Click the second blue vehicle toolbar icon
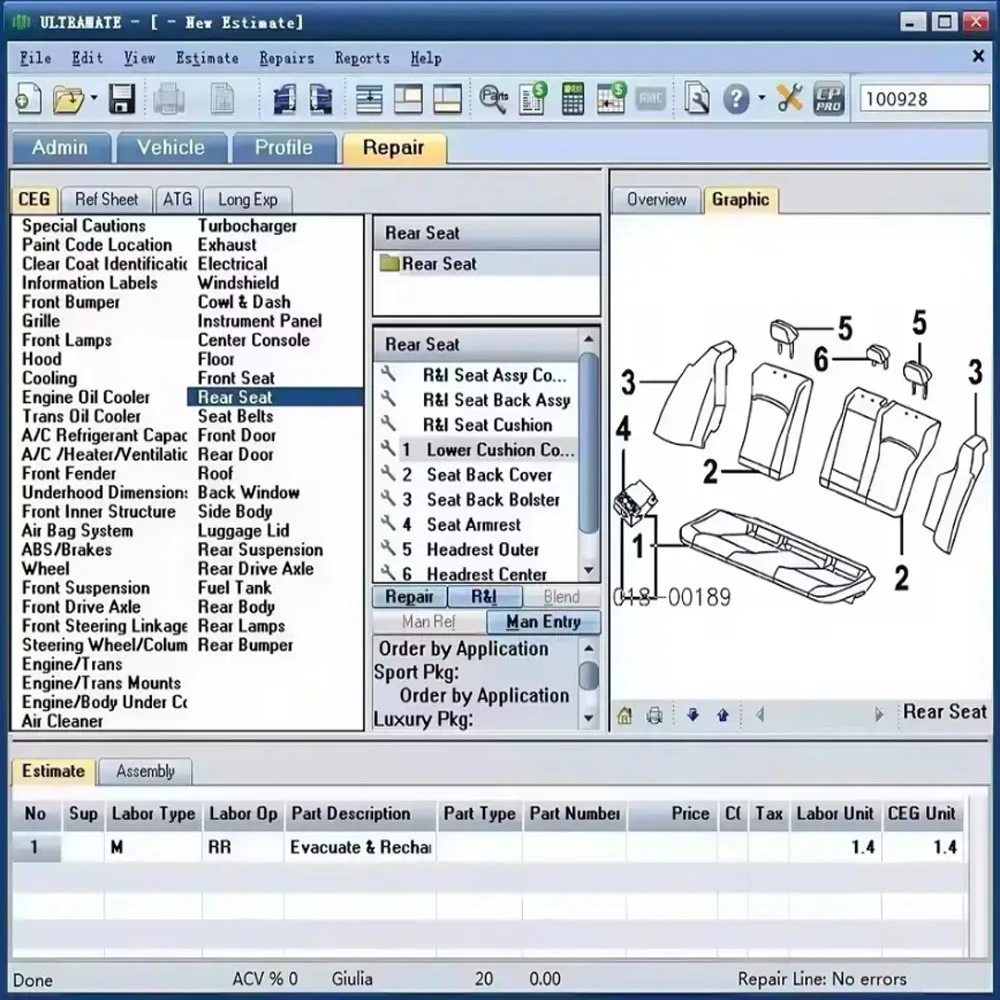The image size is (1000, 1000). (321, 99)
